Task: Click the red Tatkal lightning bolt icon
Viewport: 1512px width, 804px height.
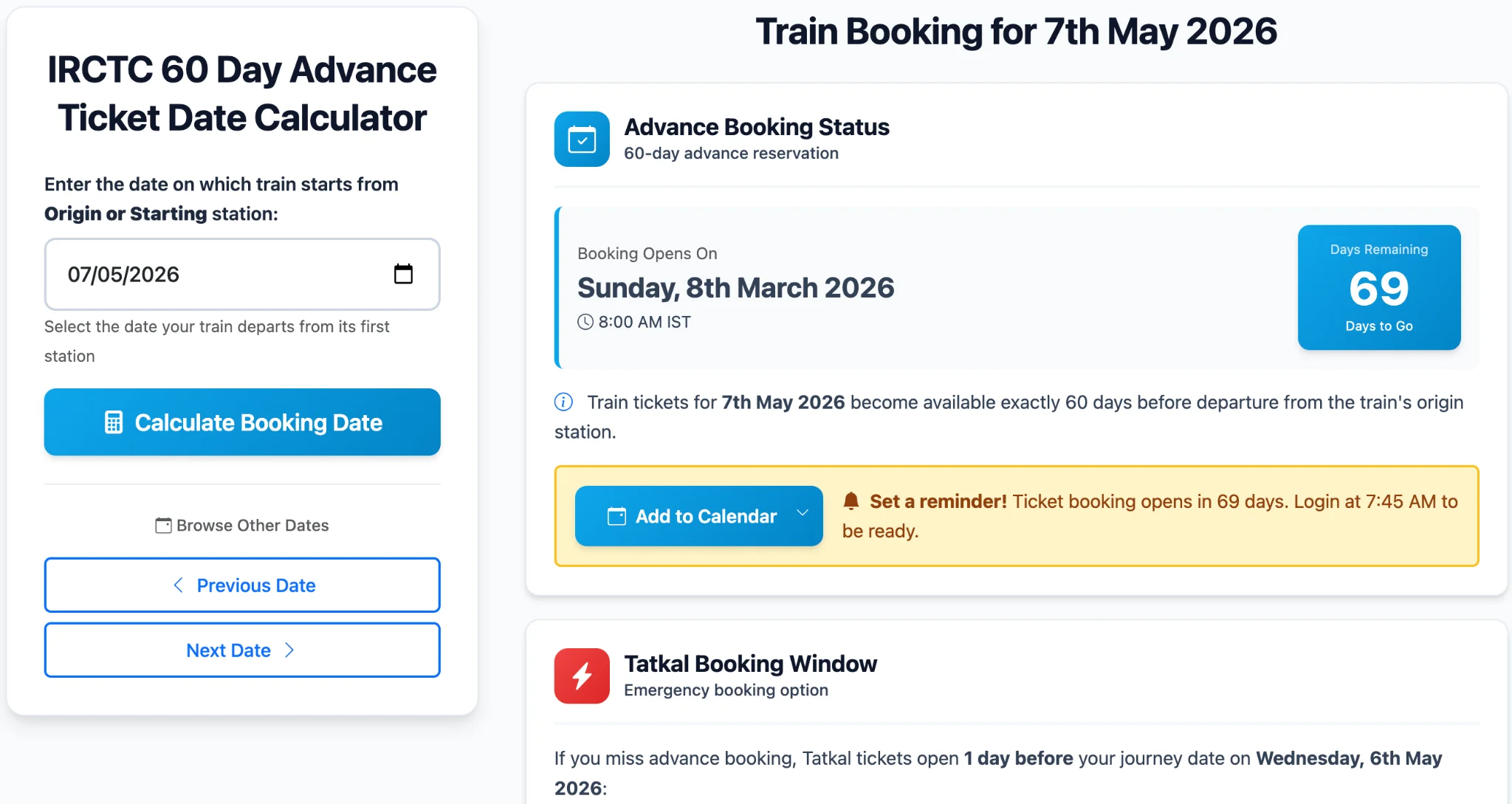Action: [x=582, y=676]
